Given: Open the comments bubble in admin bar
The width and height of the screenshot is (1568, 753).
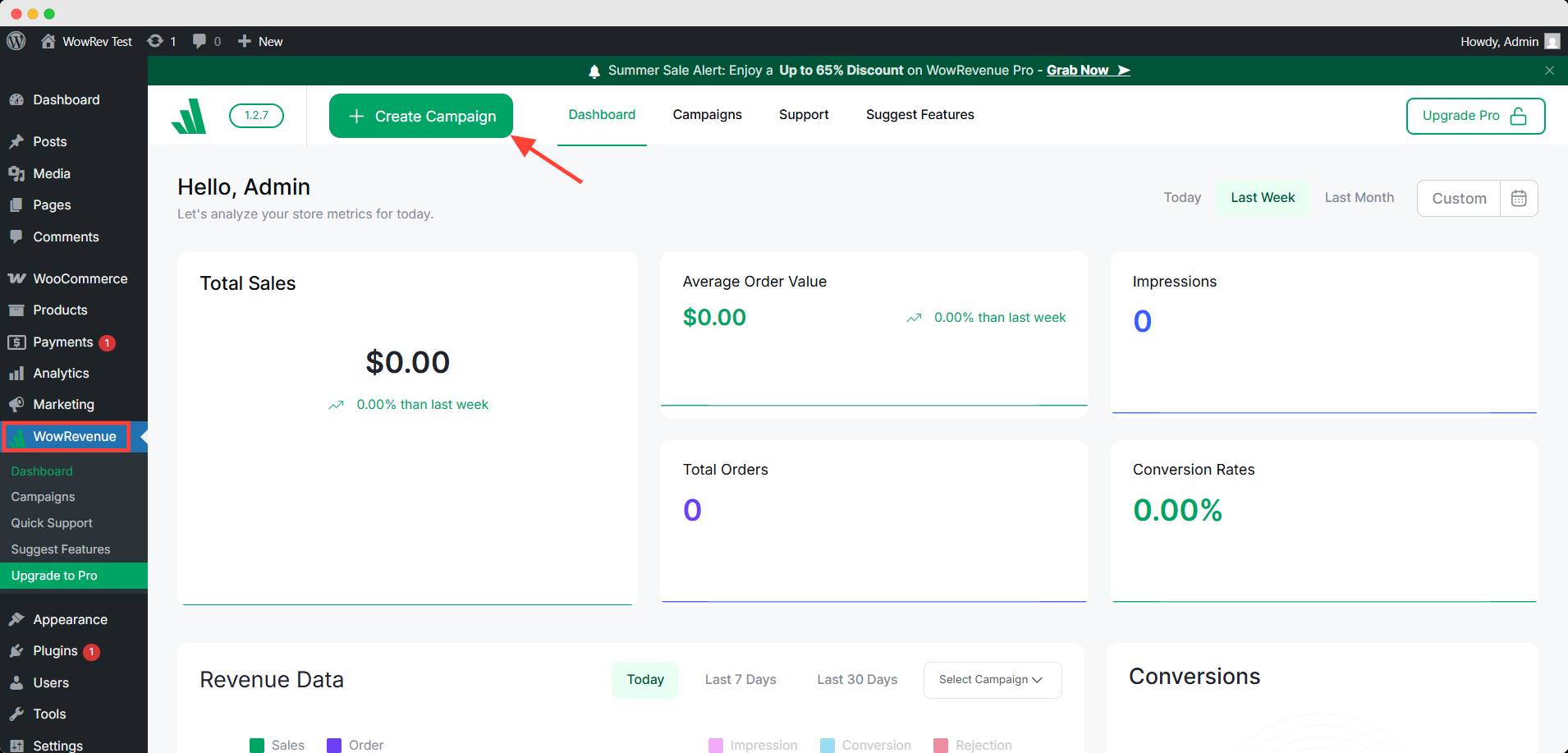Looking at the screenshot, I should [199, 41].
